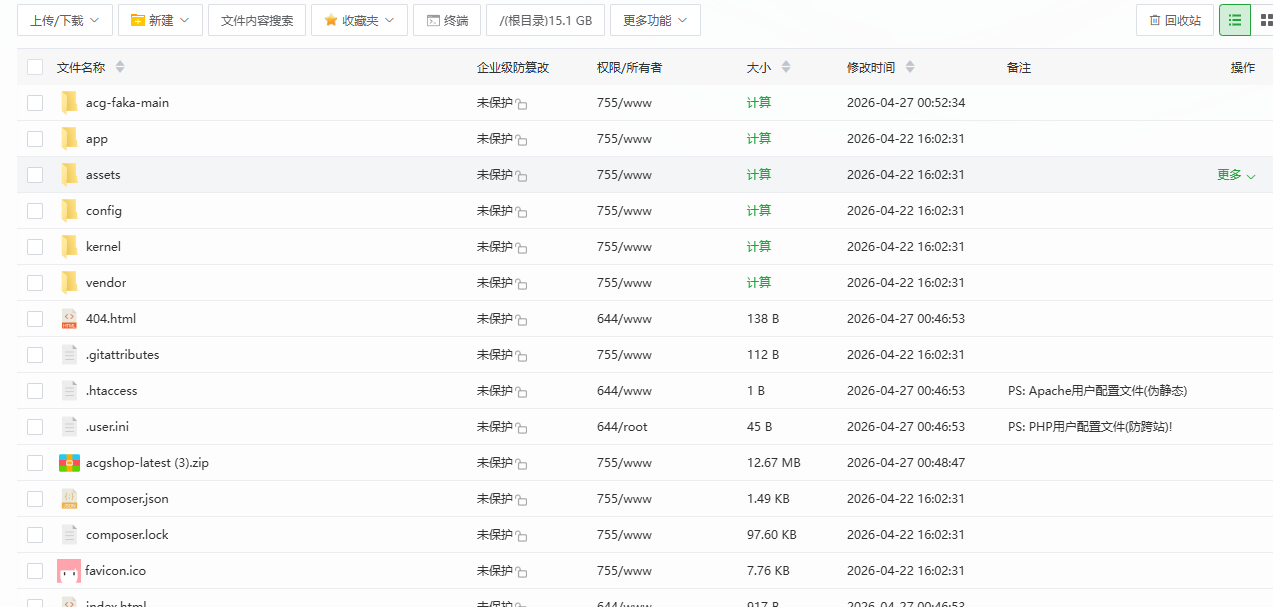Expand 更多 actions on assets row
Image resolution: width=1273 pixels, height=607 pixels.
click(1235, 175)
